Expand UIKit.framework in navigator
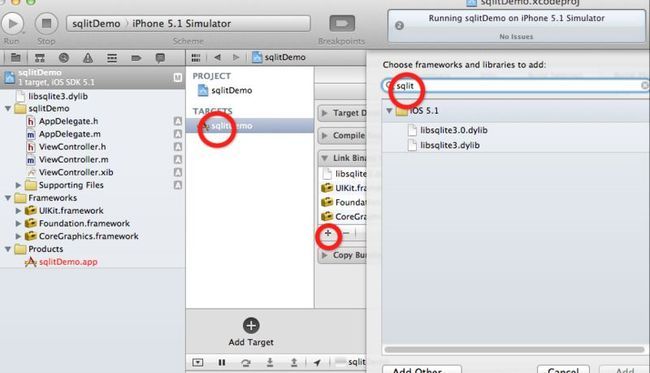Image resolution: width=650 pixels, height=373 pixels. pos(18,211)
